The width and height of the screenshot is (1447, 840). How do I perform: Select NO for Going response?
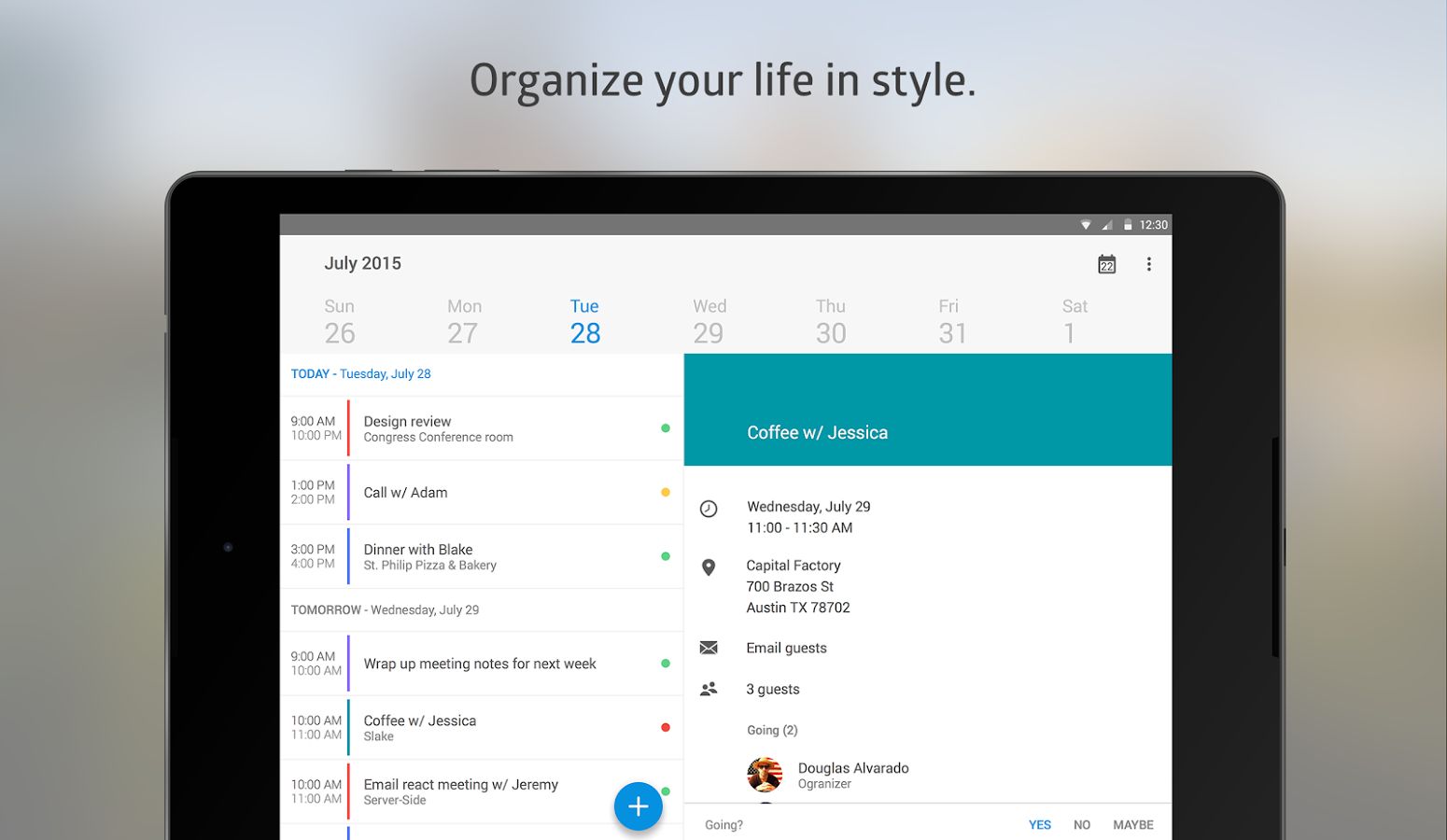(x=1081, y=825)
